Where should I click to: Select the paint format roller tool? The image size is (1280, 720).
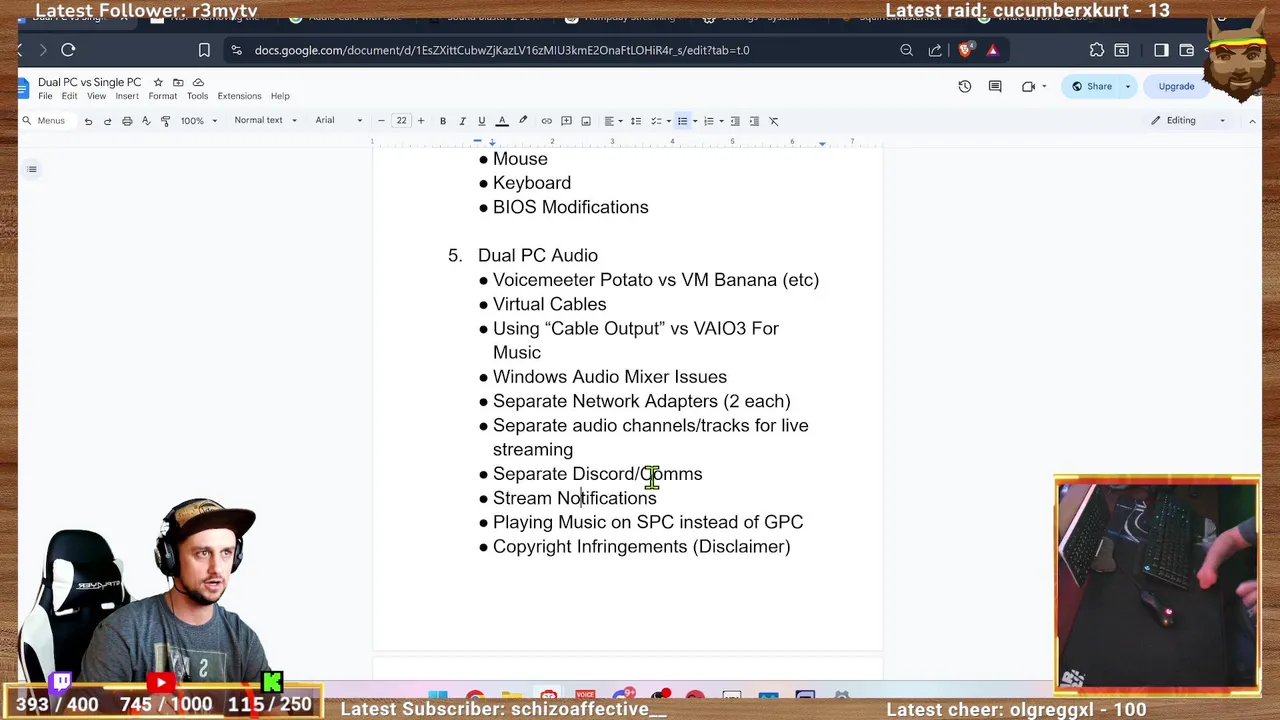tap(165, 121)
